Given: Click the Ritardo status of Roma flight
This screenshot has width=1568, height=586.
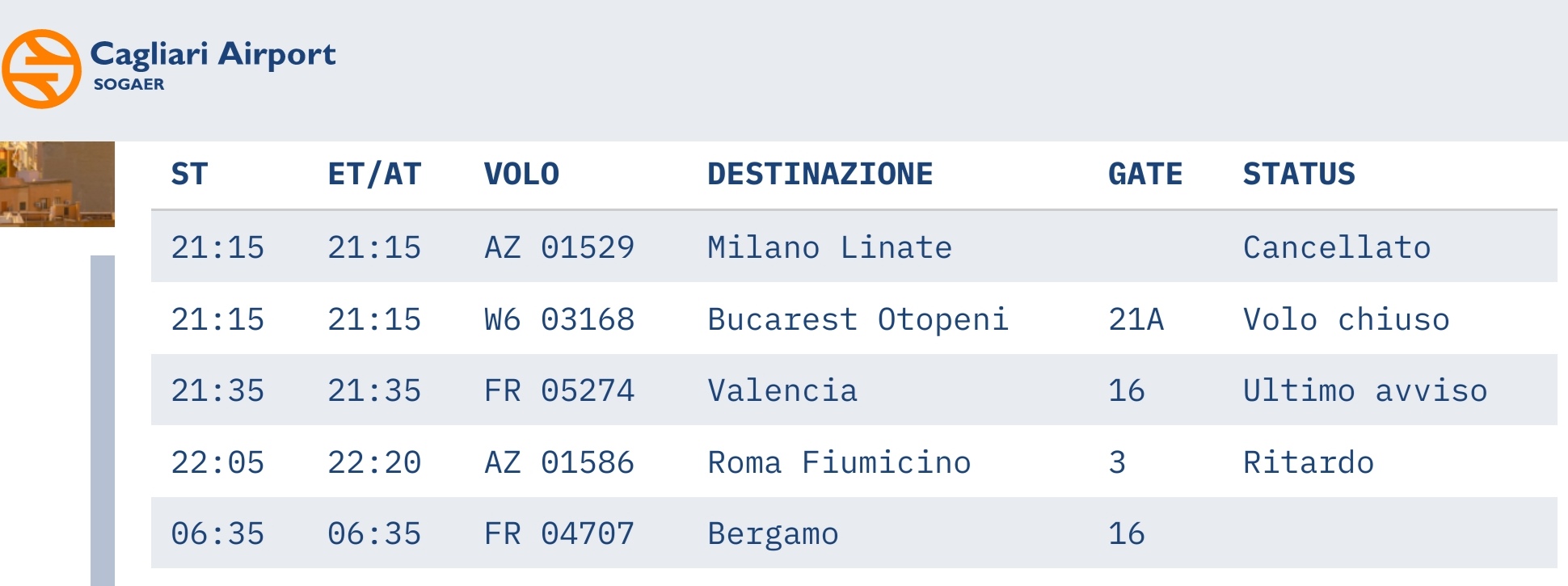Looking at the screenshot, I should point(1309,463).
